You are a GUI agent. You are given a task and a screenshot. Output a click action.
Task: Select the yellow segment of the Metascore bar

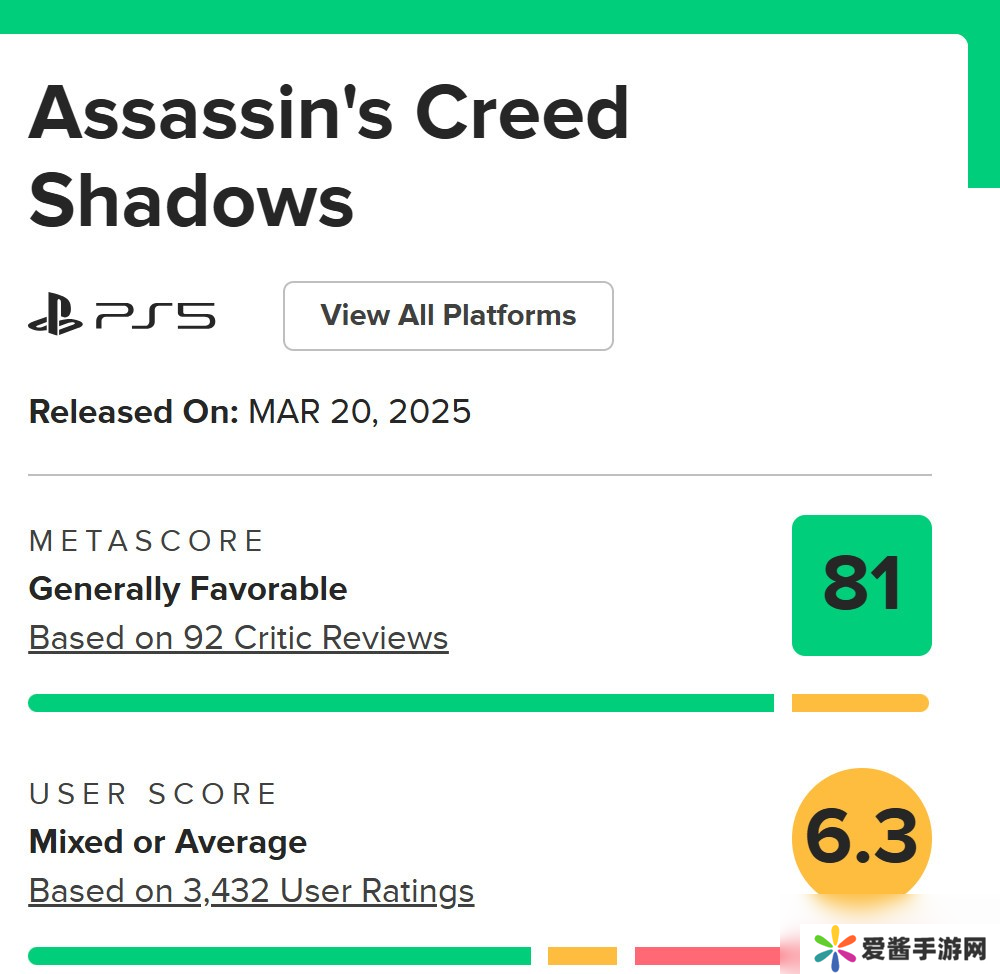pos(860,703)
